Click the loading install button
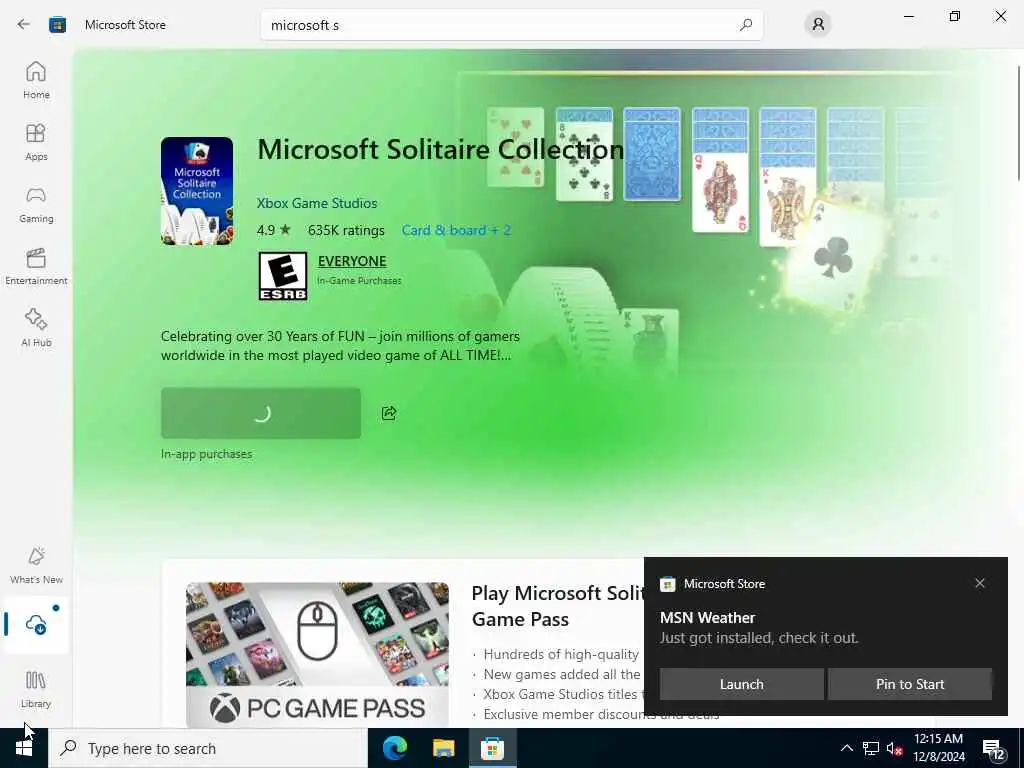The width and height of the screenshot is (1024, 768). click(261, 413)
